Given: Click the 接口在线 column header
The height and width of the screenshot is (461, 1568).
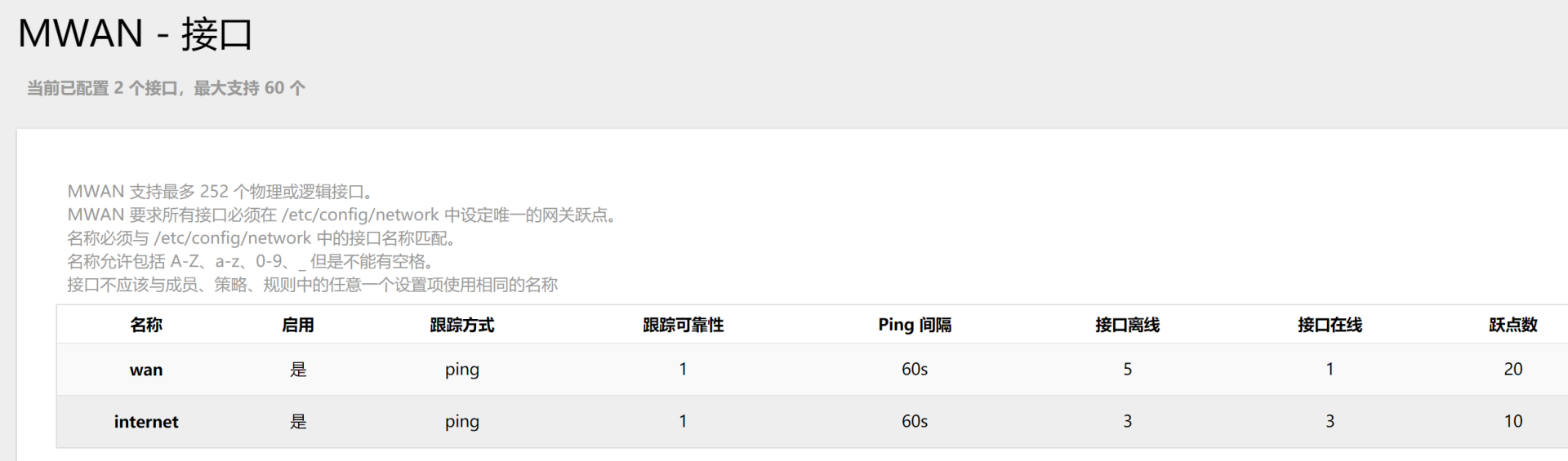Looking at the screenshot, I should coord(1330,325).
